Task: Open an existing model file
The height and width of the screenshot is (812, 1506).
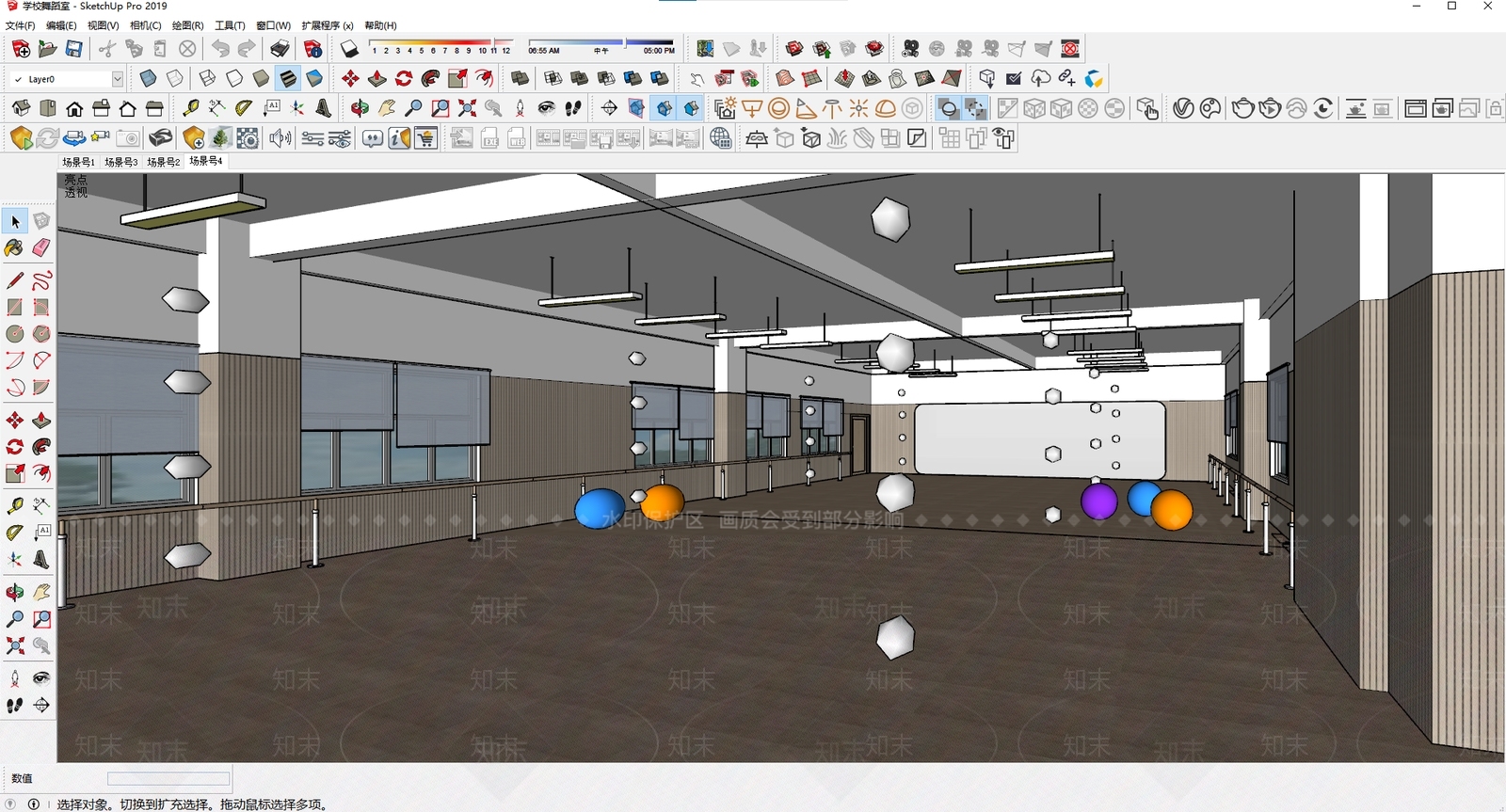Action: pos(47,49)
